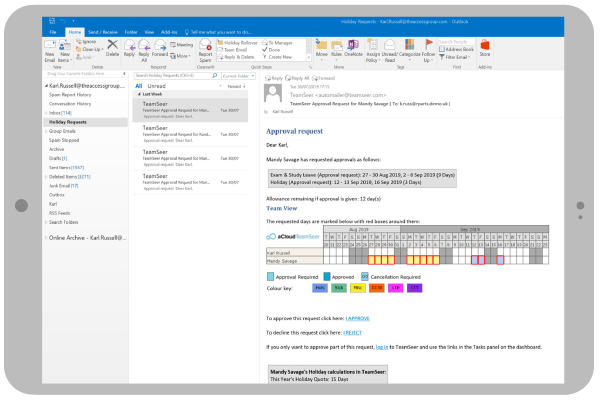This screenshot has width=600, height=400.
Task: Open the Move folder dropdown
Action: point(321,50)
